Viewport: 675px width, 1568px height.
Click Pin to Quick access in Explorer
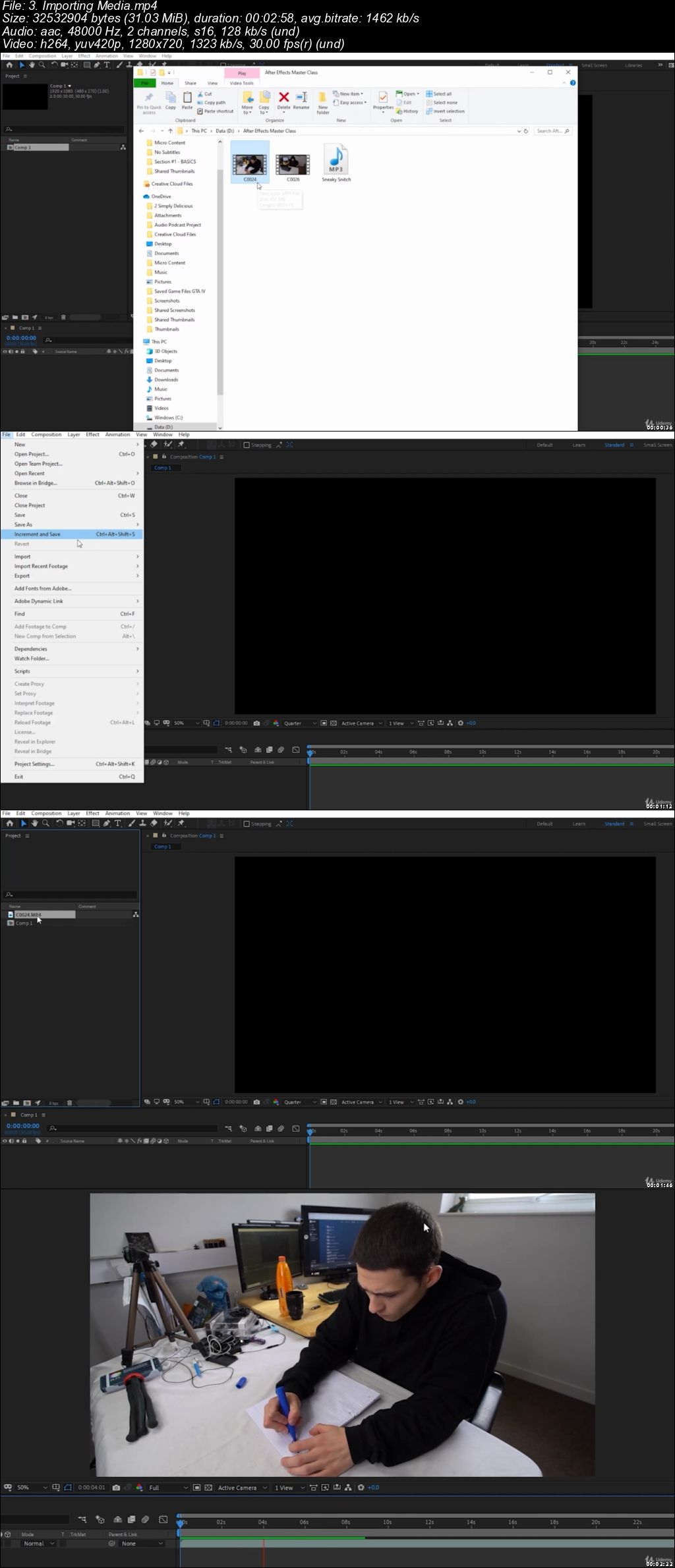point(149,102)
